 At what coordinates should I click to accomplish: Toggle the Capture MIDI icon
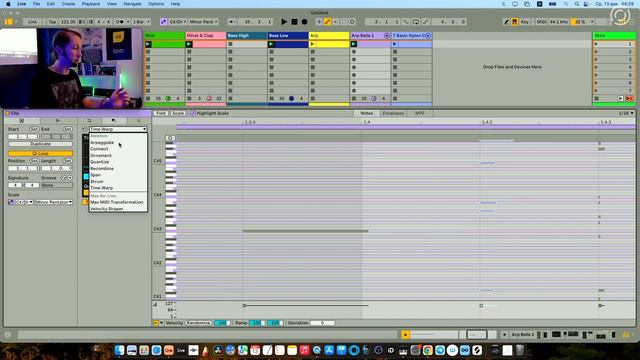pos(344,22)
